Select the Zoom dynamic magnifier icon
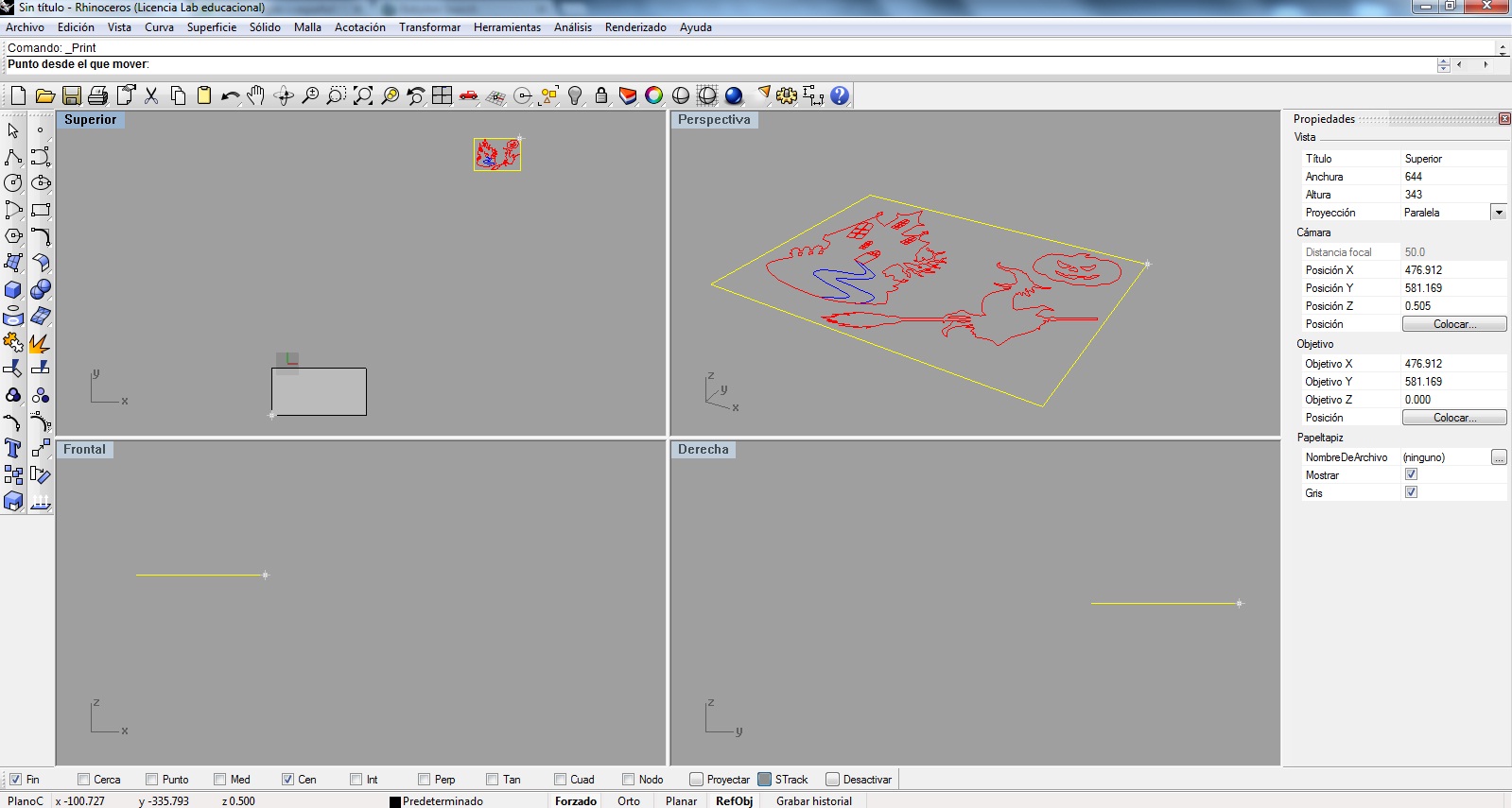This screenshot has height=808, width=1512. pyautogui.click(x=310, y=95)
